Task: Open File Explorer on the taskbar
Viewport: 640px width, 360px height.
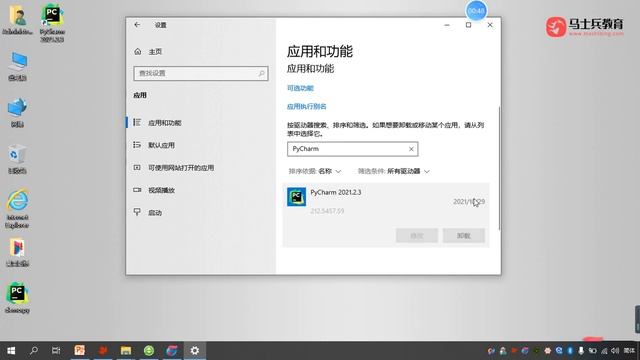Action: pos(126,351)
